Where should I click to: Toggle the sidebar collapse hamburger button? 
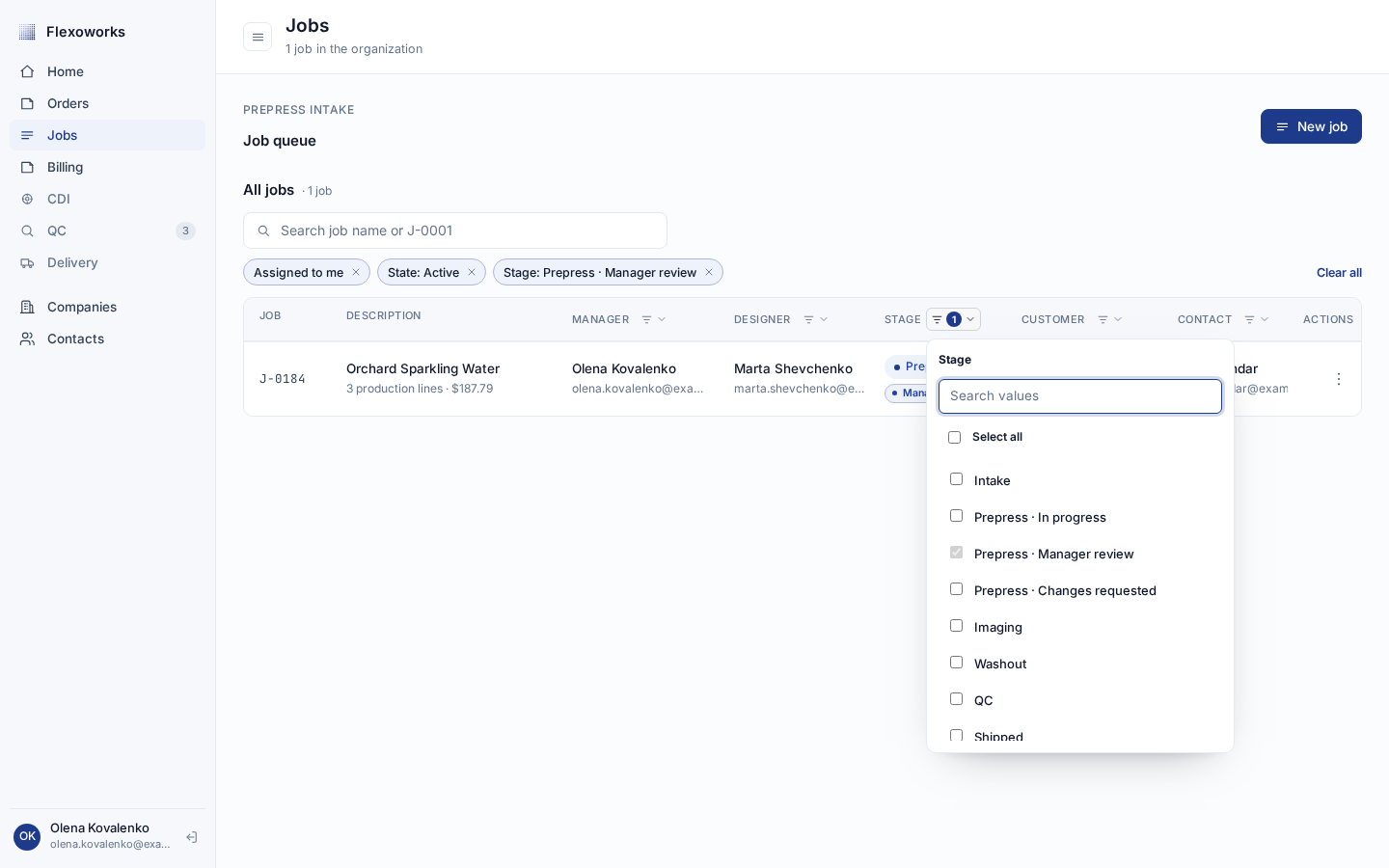(x=258, y=37)
